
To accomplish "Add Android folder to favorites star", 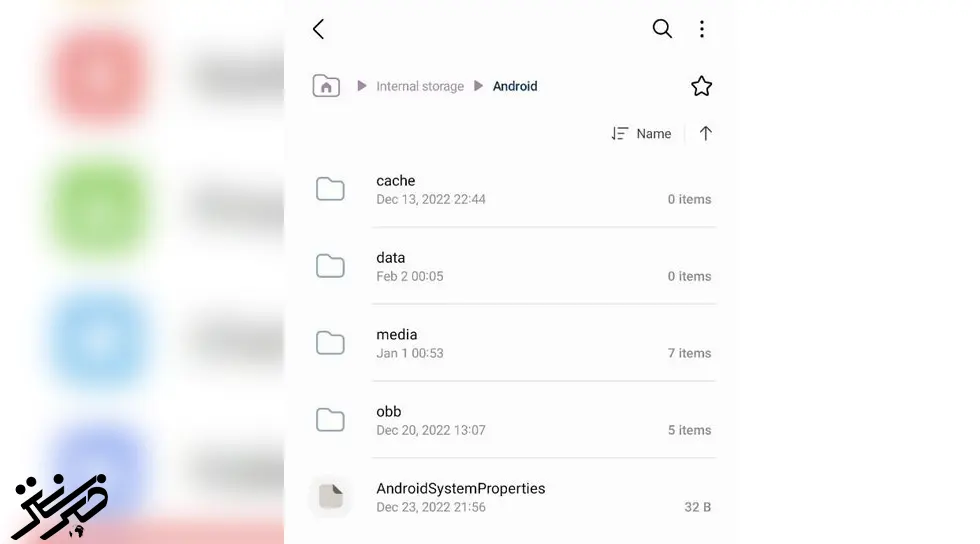I will point(701,86).
